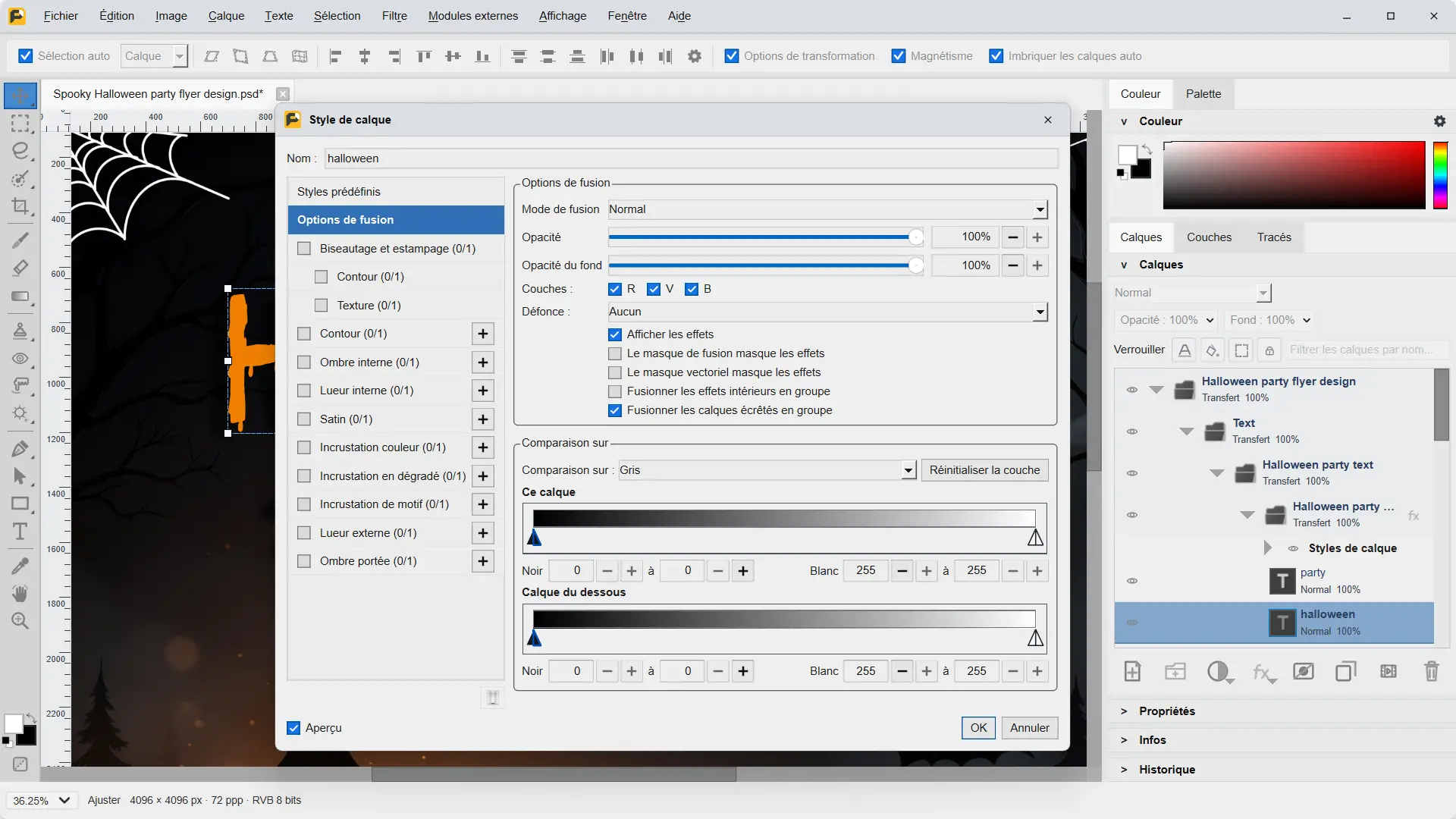Toggle the Sélection auto checkbox
This screenshot has height=819, width=1456.
point(26,56)
